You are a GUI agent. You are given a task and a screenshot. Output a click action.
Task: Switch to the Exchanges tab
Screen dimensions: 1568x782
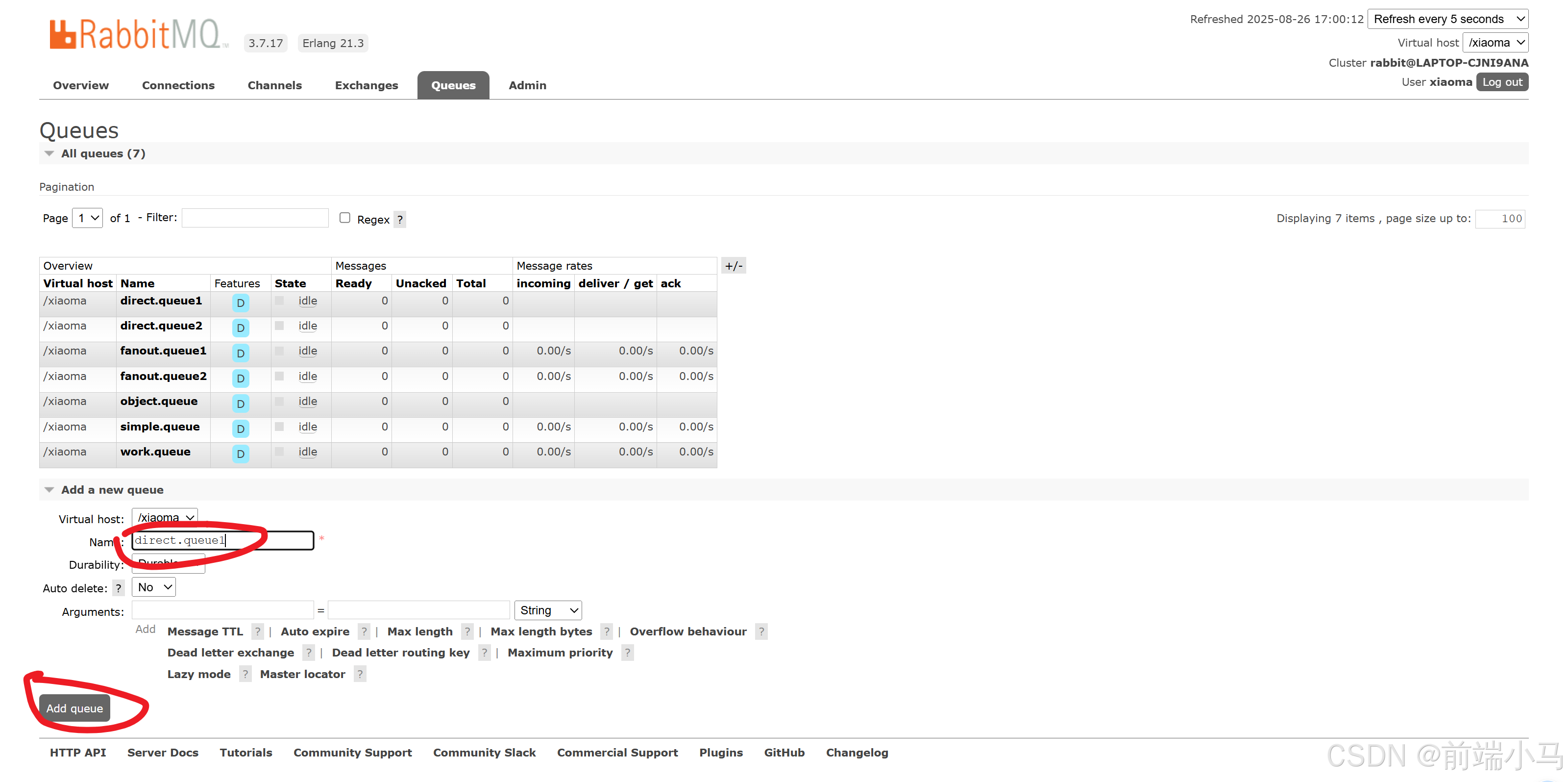367,85
